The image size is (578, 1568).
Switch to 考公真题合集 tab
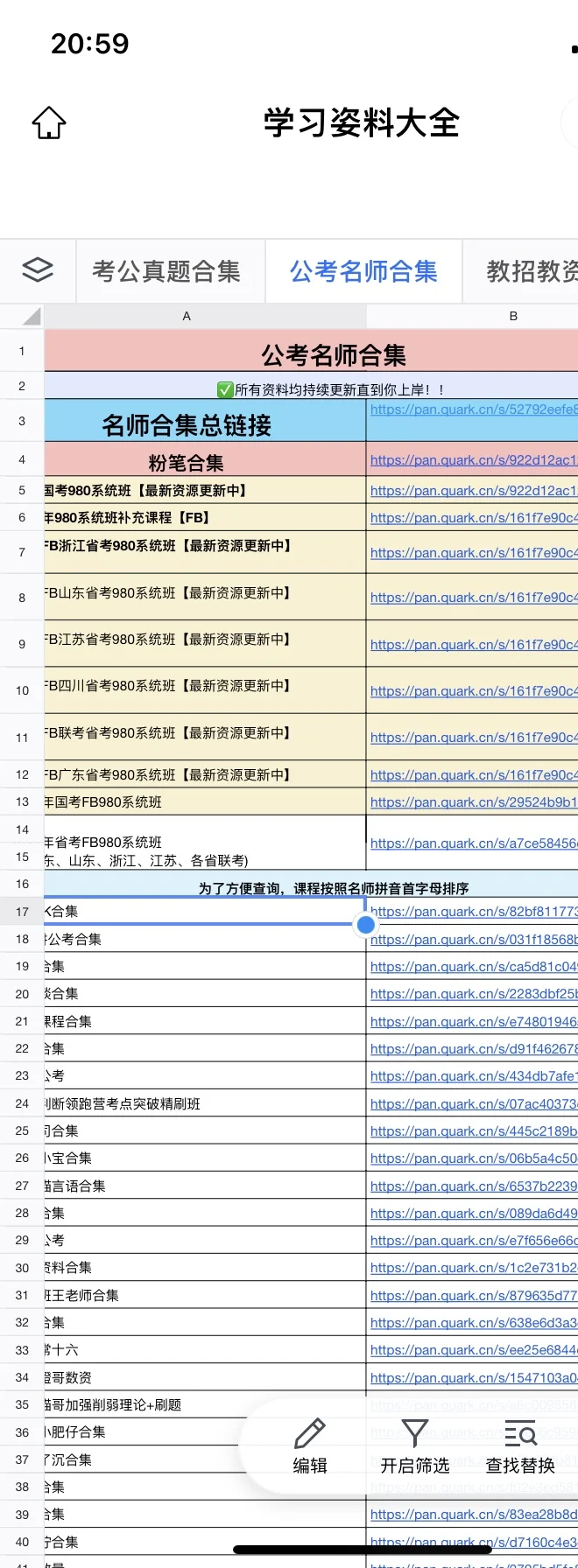click(x=166, y=271)
